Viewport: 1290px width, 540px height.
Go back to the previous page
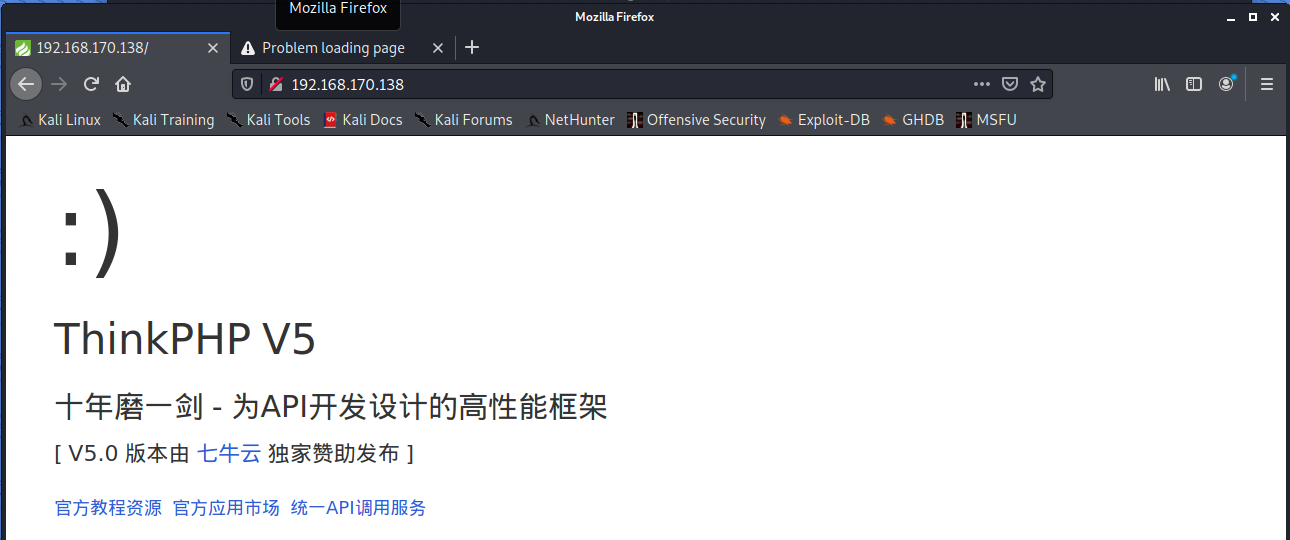[x=26, y=84]
